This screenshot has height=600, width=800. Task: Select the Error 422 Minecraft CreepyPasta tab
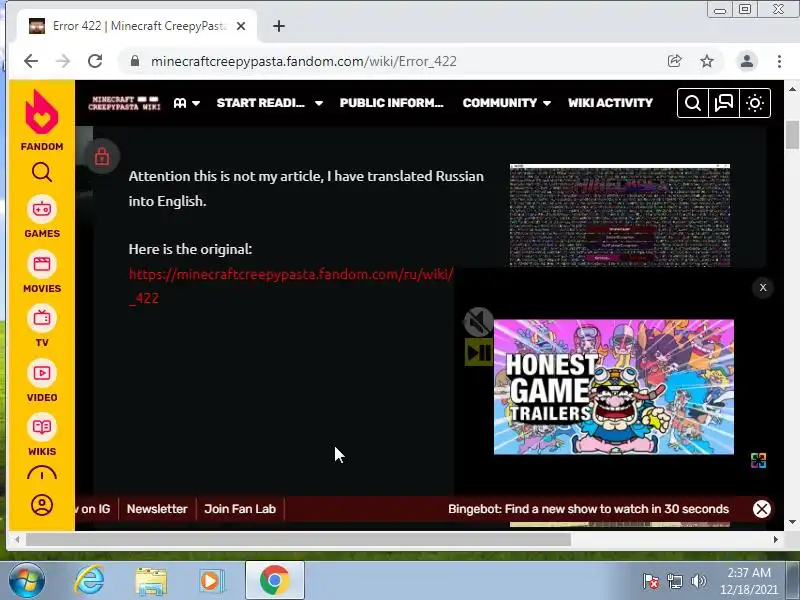(137, 26)
